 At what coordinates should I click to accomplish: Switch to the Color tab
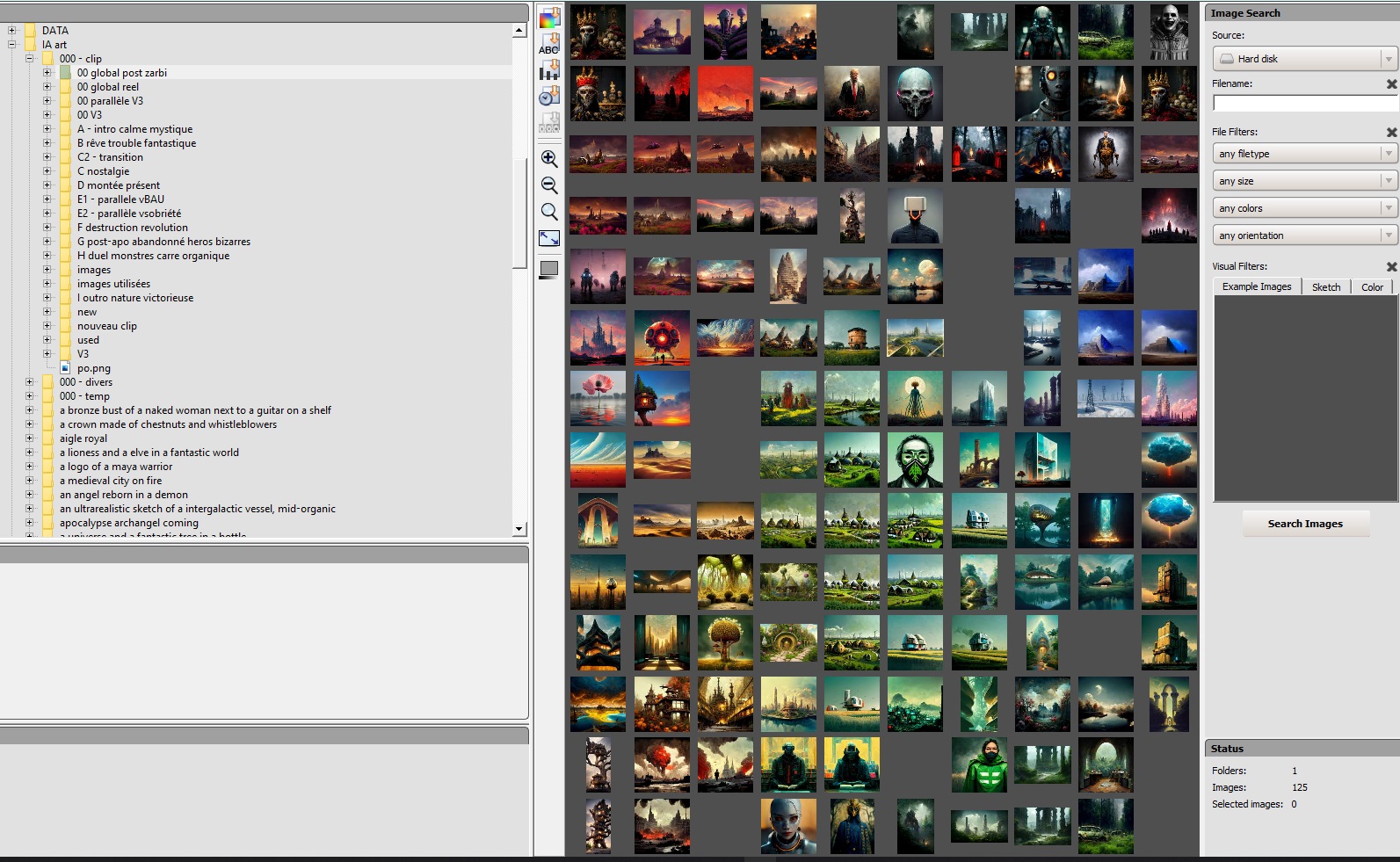(x=1371, y=287)
